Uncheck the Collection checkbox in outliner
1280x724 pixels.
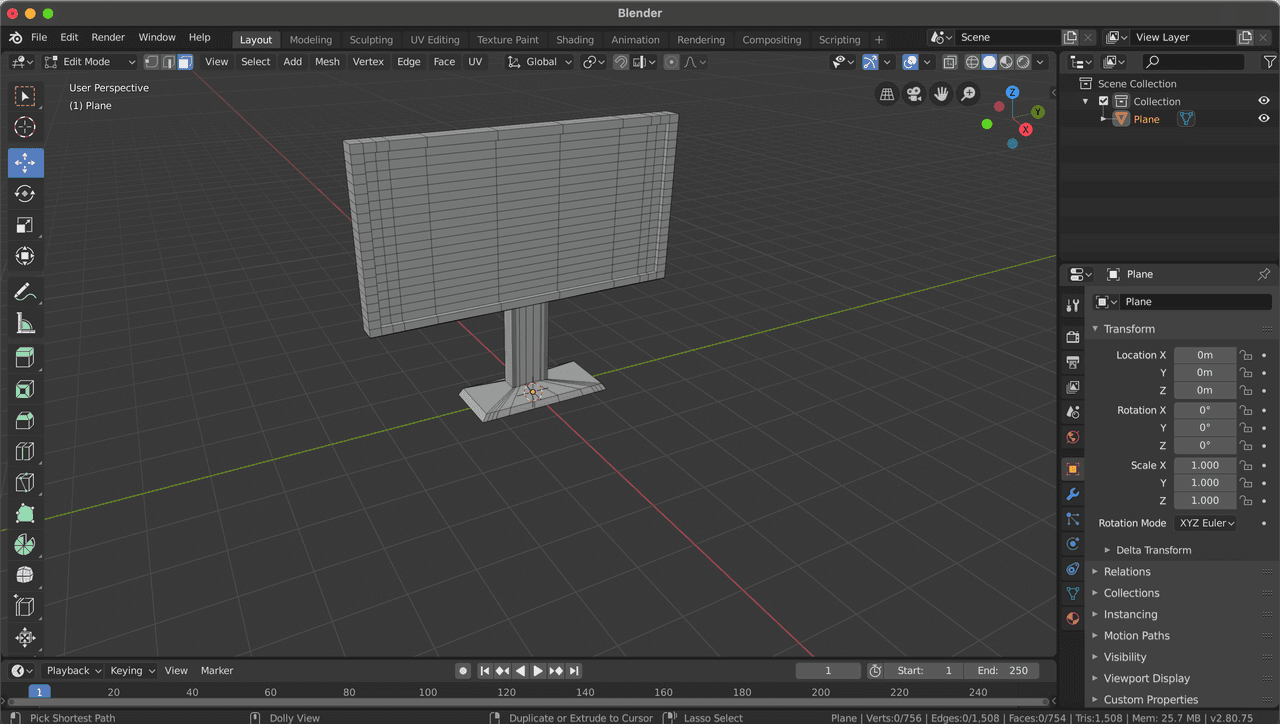point(1104,101)
